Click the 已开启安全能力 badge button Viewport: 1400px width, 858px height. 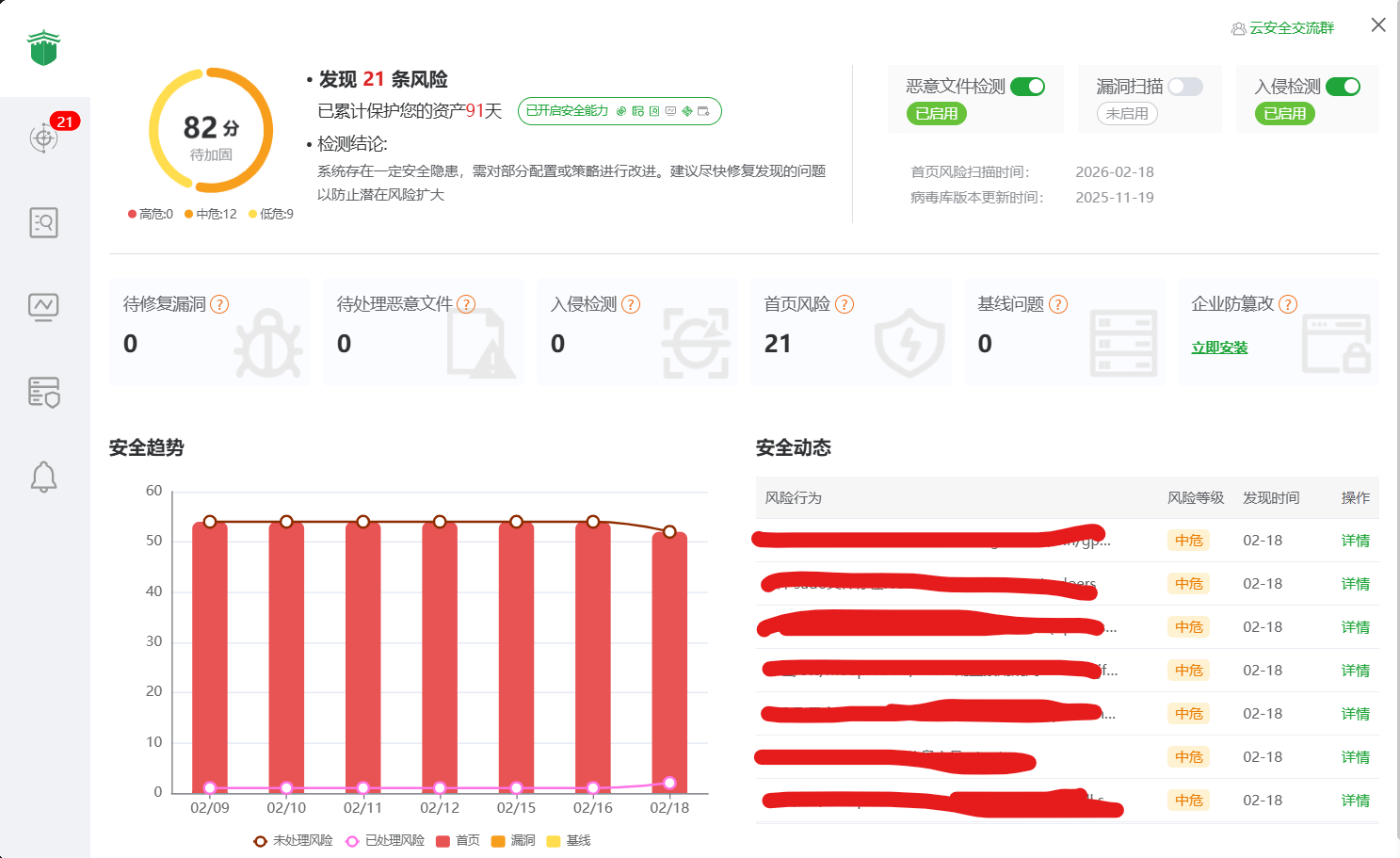pyautogui.click(x=620, y=111)
